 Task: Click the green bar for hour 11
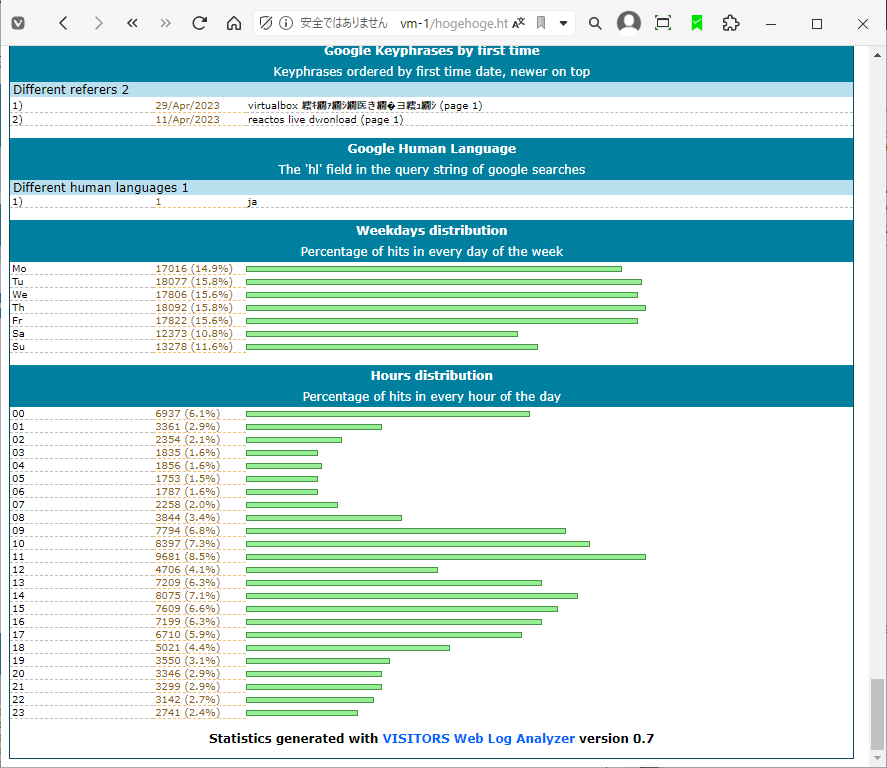coord(446,557)
